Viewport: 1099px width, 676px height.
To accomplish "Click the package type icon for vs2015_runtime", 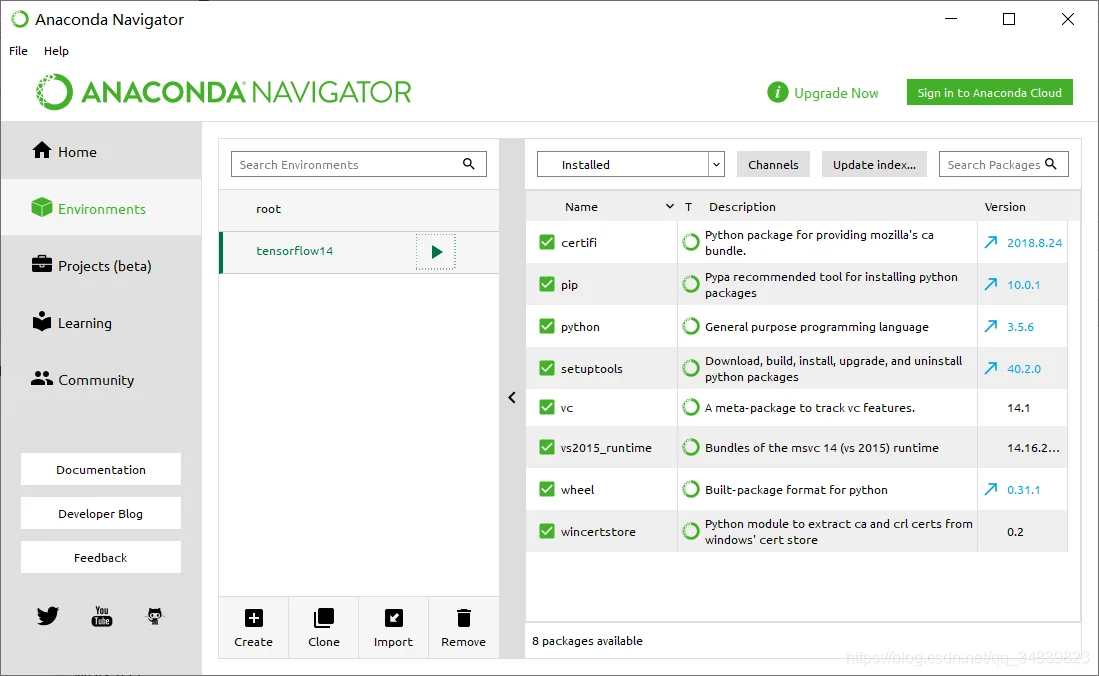I will tap(690, 447).
